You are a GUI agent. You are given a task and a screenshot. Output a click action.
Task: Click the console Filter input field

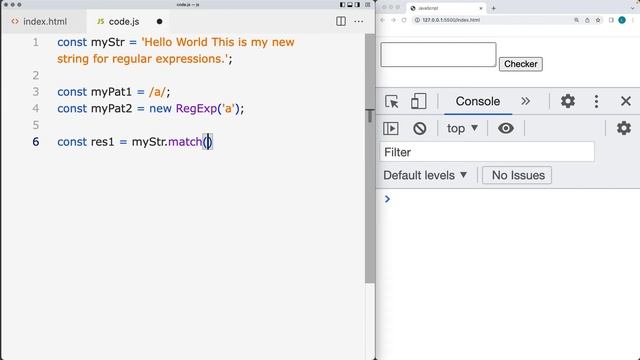point(487,152)
